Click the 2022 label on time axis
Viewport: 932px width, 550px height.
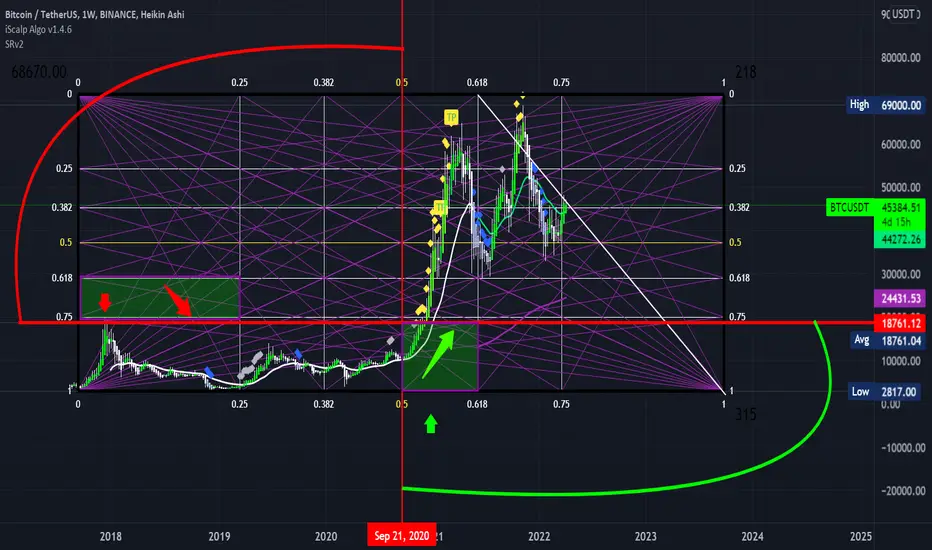pos(539,536)
